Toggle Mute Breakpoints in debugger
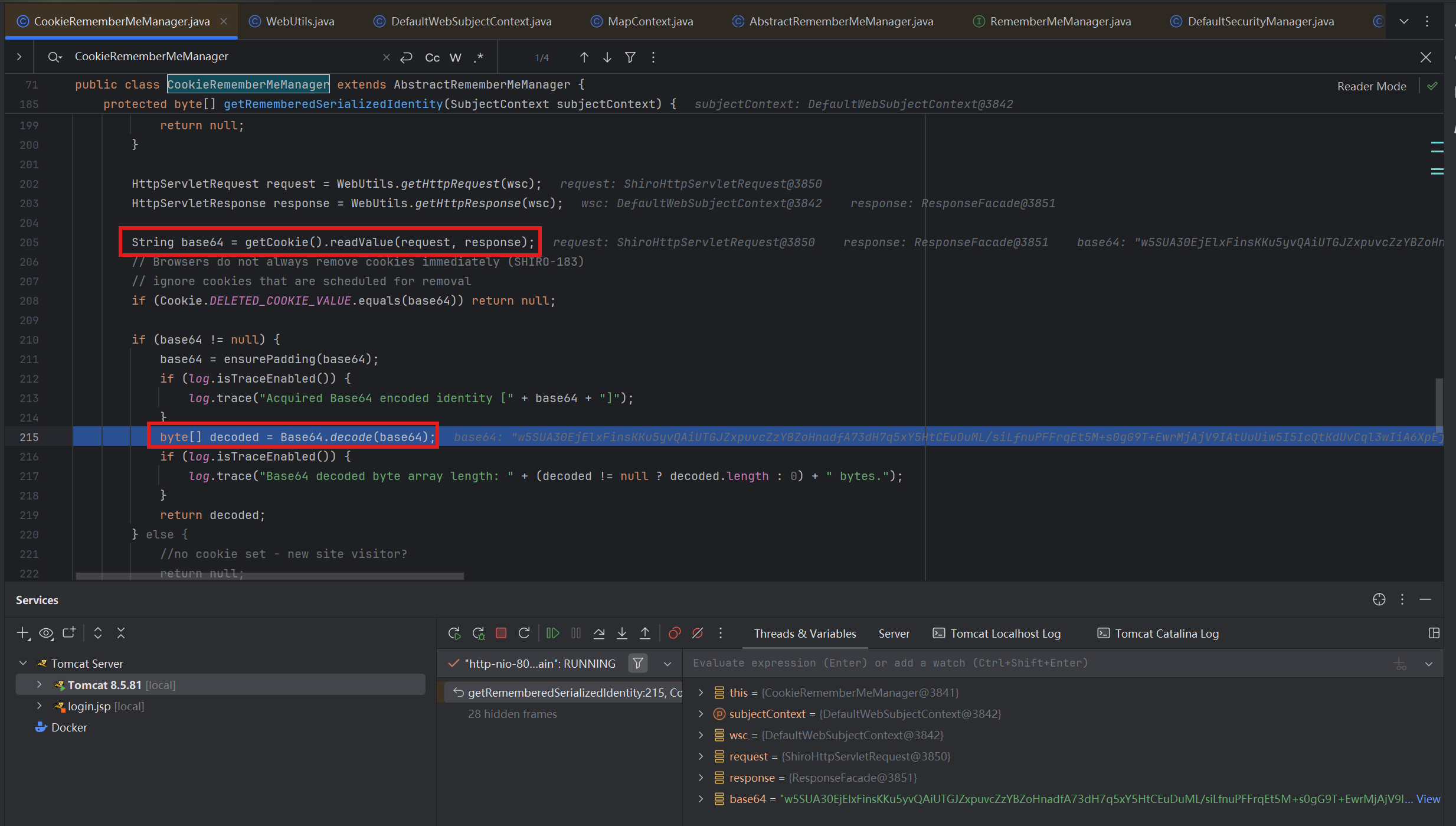1456x826 pixels. [698, 634]
